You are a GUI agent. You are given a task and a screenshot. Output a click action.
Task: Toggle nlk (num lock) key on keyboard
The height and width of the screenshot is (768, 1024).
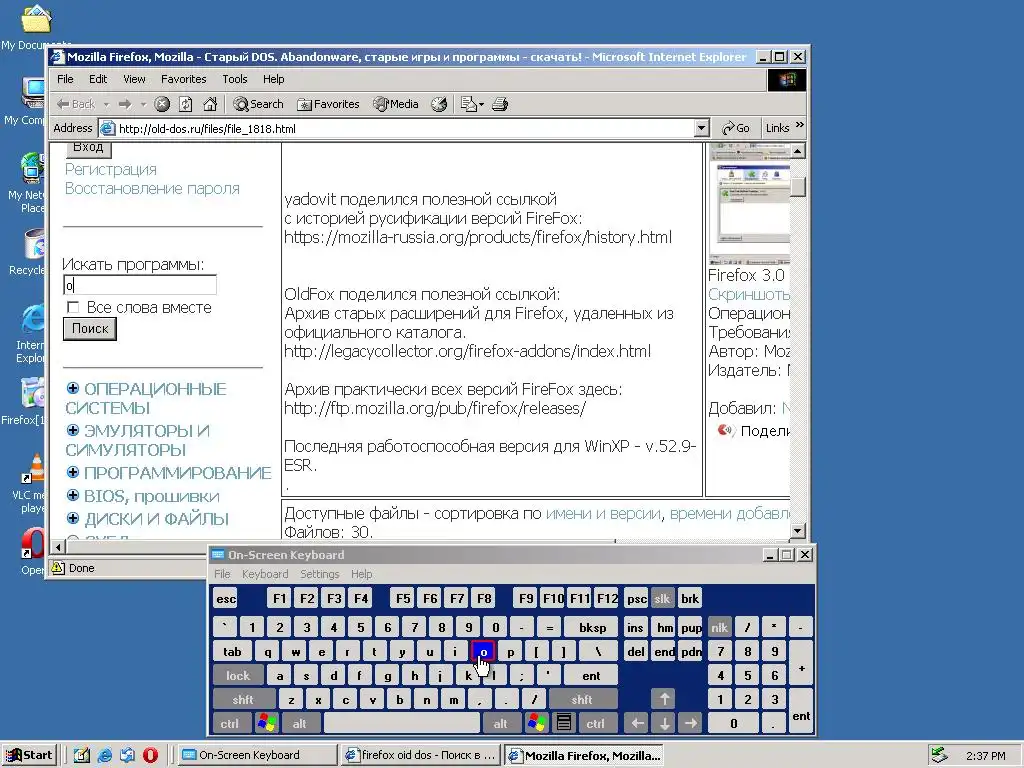720,628
